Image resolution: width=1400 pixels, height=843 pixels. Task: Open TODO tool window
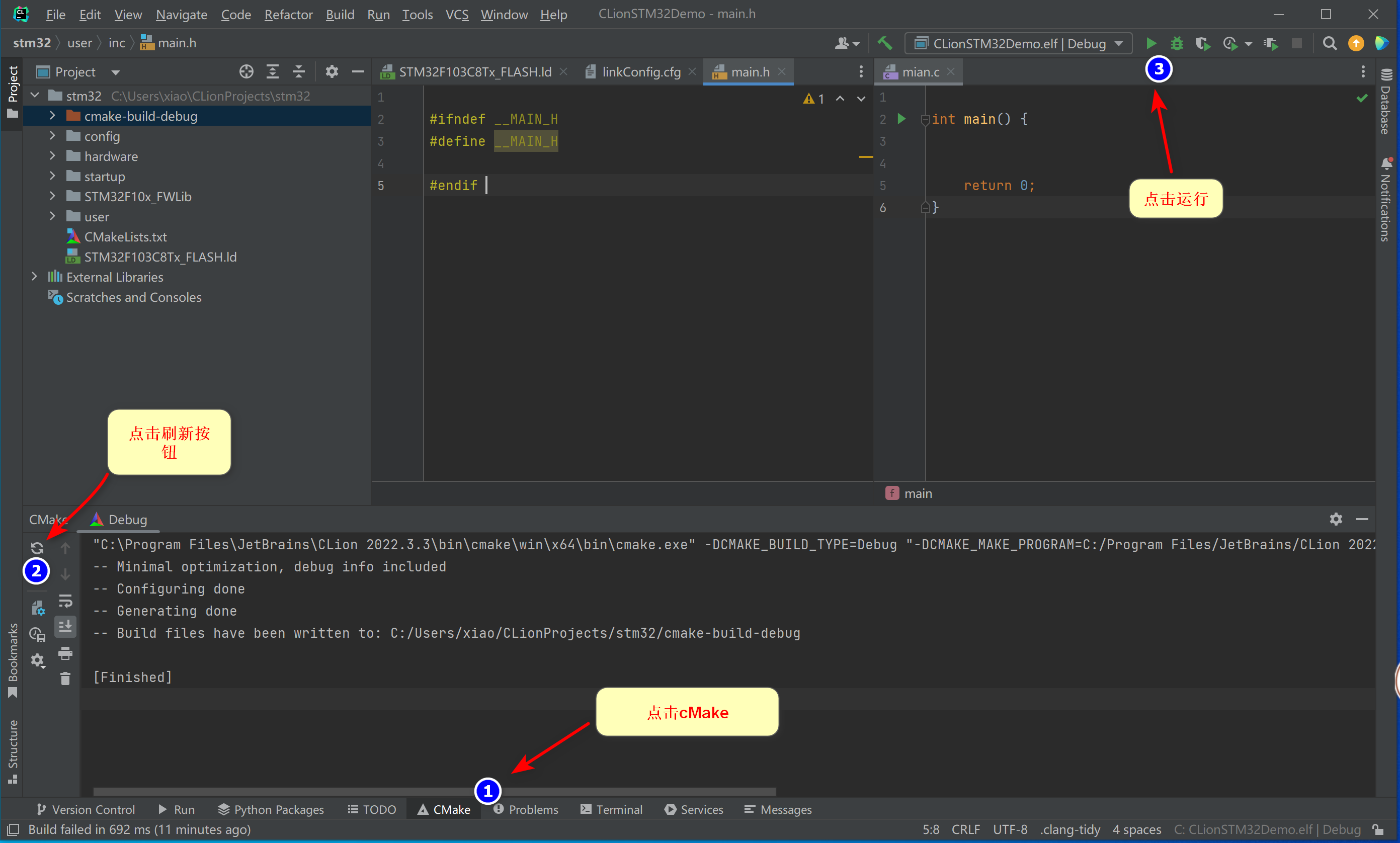(x=372, y=809)
